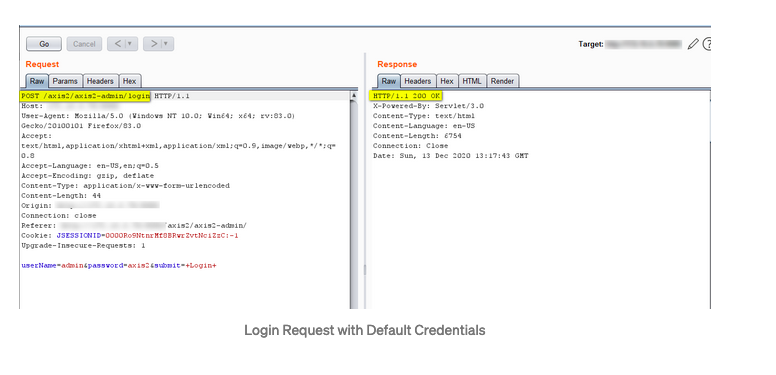Viewport: 776px width, 375px height.
Task: Click the Upgrade-Insecure-Requests: 1 header
Action: click(83, 246)
